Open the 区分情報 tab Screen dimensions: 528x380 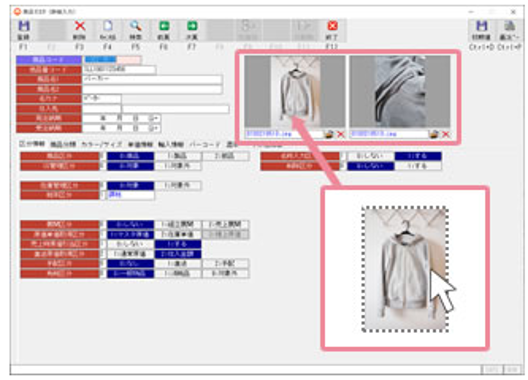(32, 144)
